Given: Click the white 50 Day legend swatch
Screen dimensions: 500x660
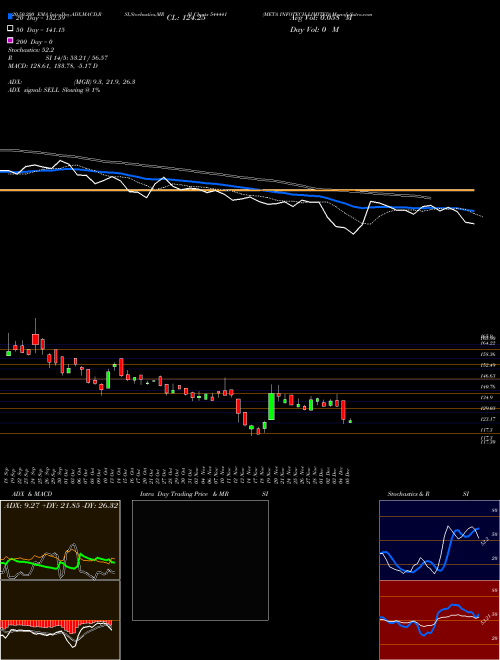Looking at the screenshot, I should tap(11, 28).
